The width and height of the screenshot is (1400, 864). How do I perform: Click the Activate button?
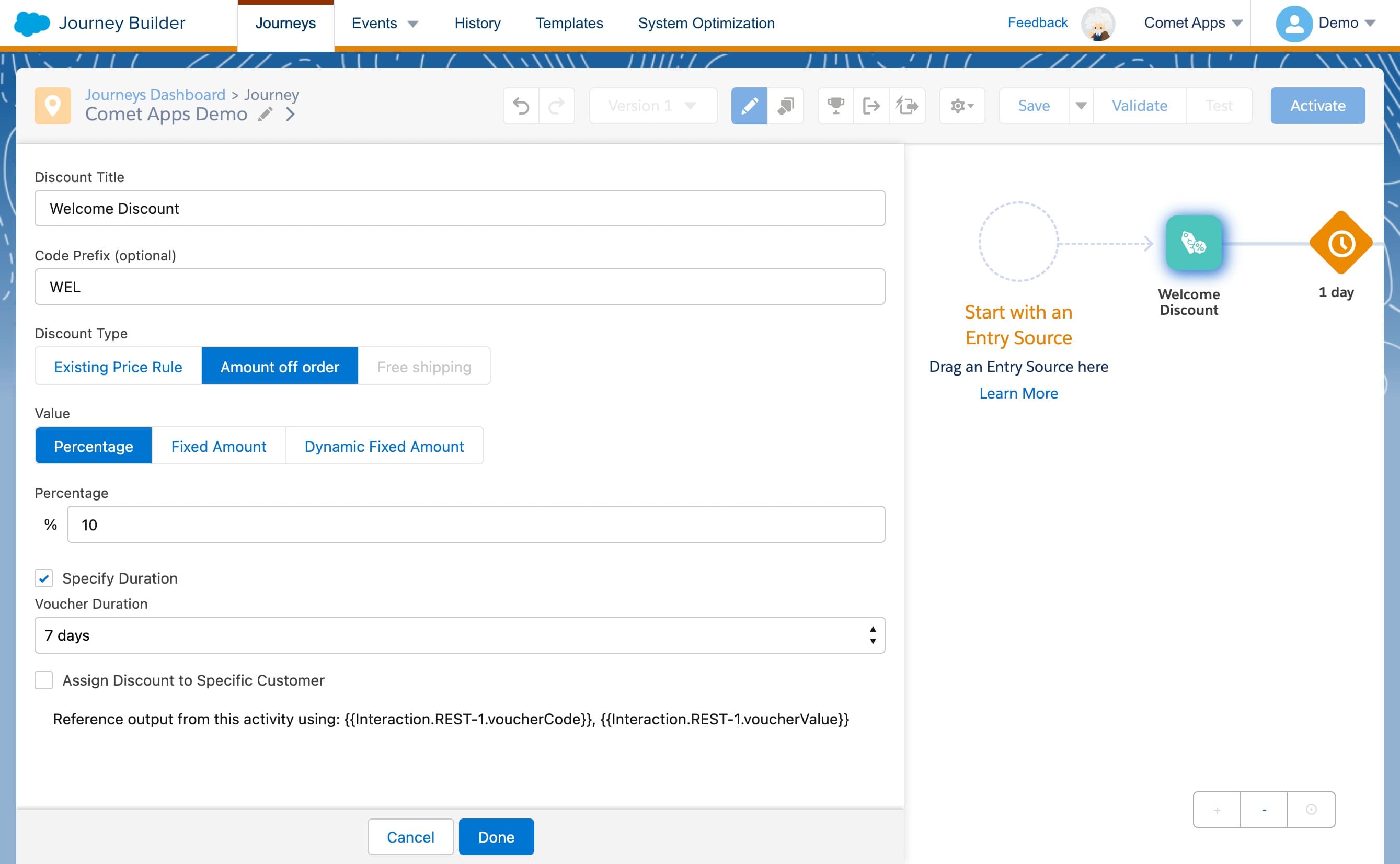tap(1318, 106)
